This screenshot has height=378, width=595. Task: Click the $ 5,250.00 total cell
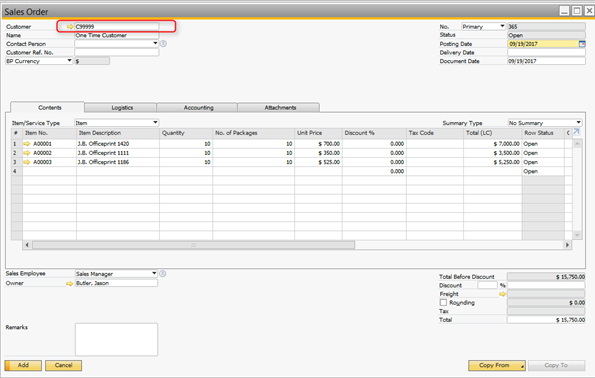click(x=493, y=162)
